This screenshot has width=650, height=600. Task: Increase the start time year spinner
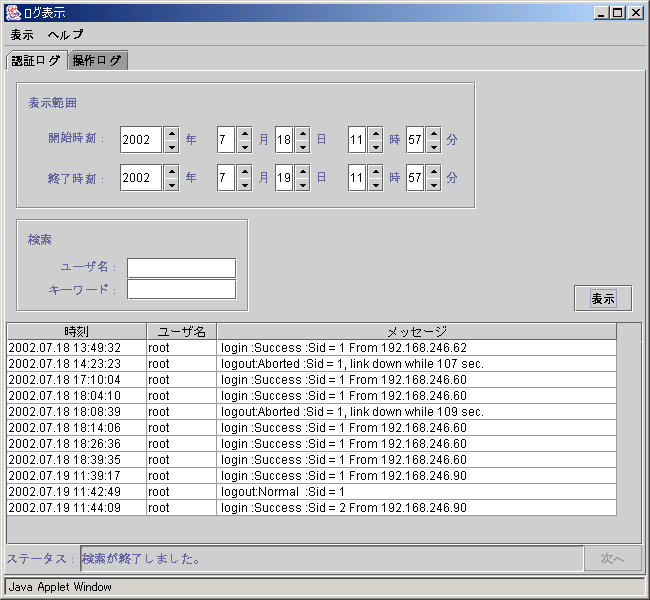[x=171, y=133]
